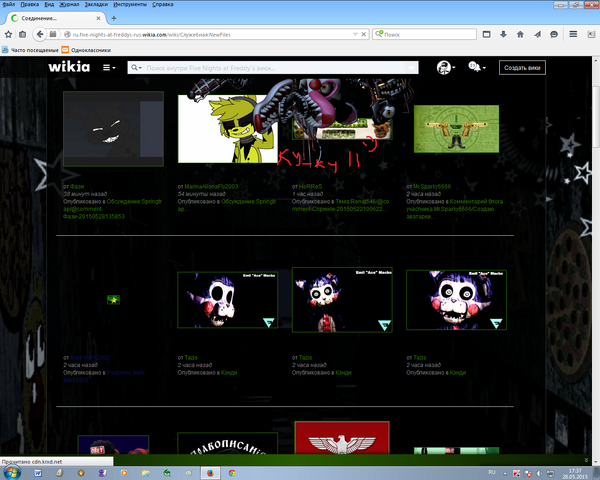
Task: Expand the Wikia hub navigation menu
Action: pyautogui.click(x=109, y=67)
